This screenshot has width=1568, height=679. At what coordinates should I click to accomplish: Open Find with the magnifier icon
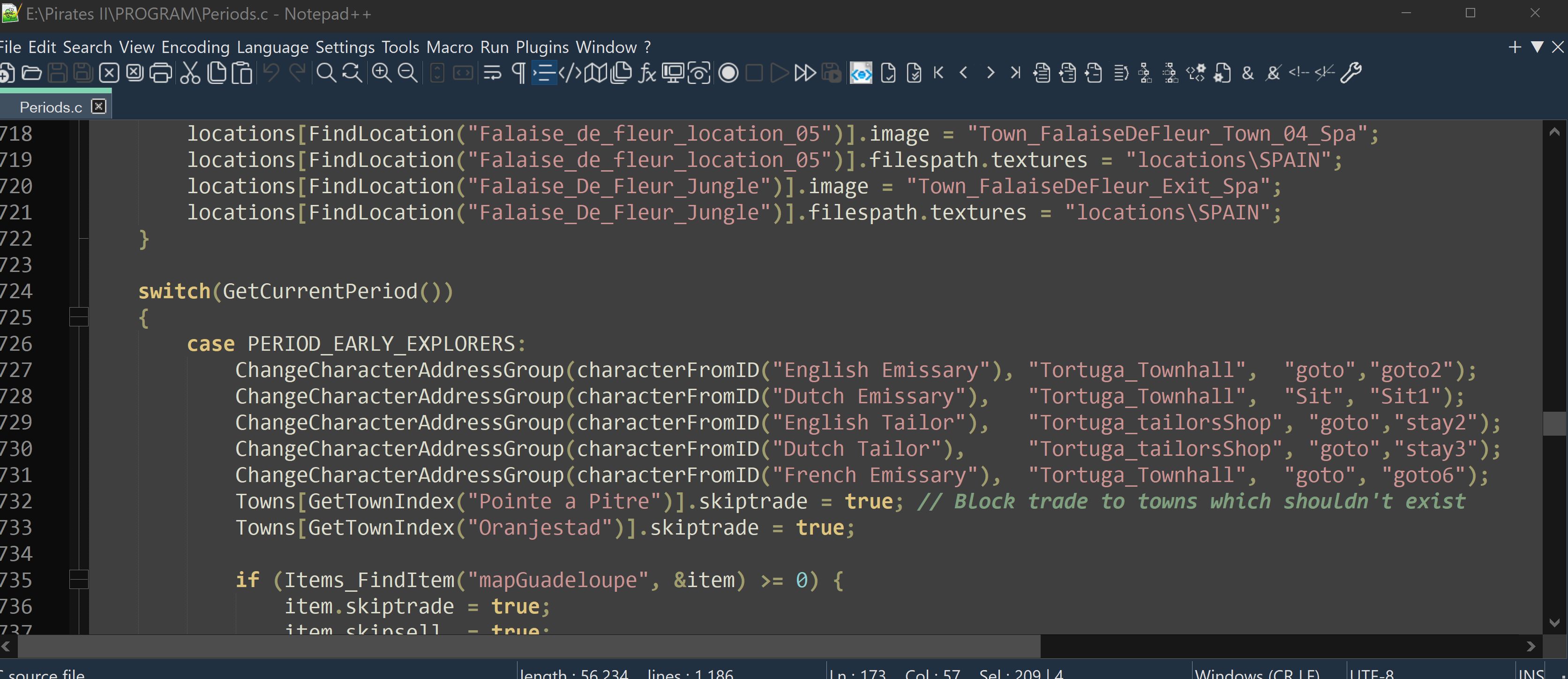326,73
